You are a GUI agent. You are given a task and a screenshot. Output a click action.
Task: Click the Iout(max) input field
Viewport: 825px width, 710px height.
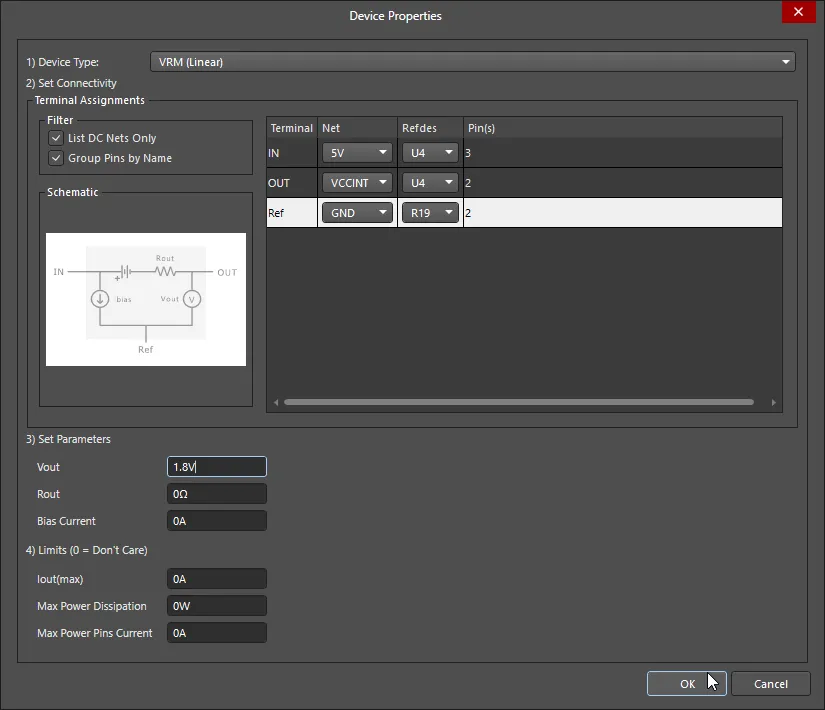217,579
